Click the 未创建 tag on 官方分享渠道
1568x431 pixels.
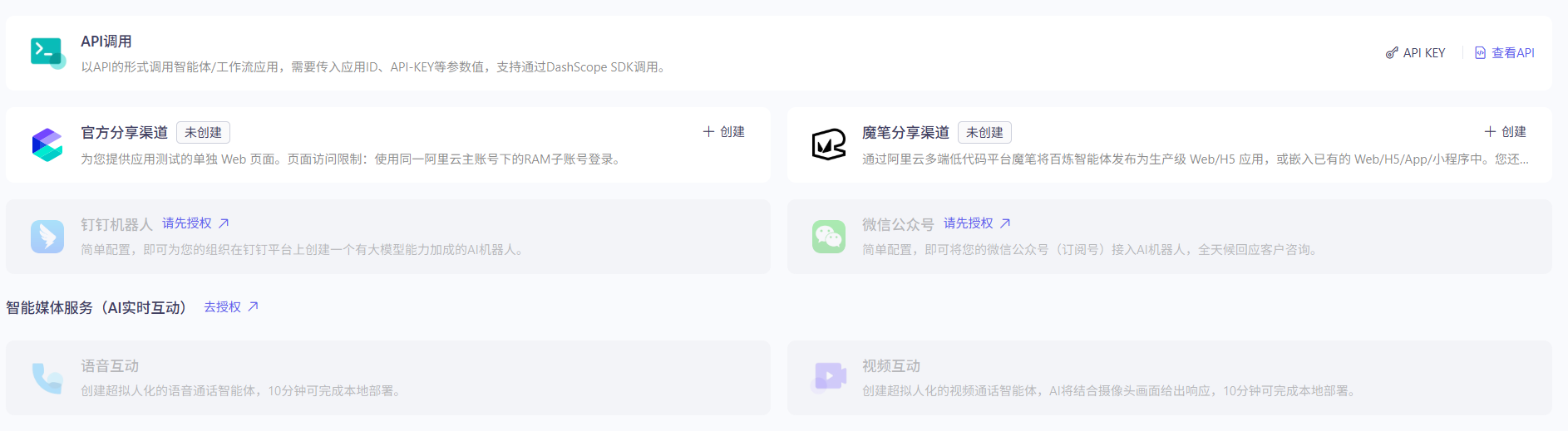click(203, 132)
